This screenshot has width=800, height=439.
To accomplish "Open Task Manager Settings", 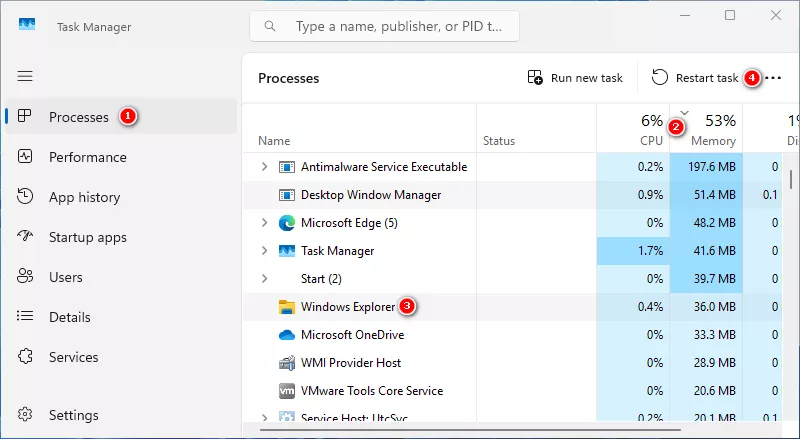I will [121, 415].
